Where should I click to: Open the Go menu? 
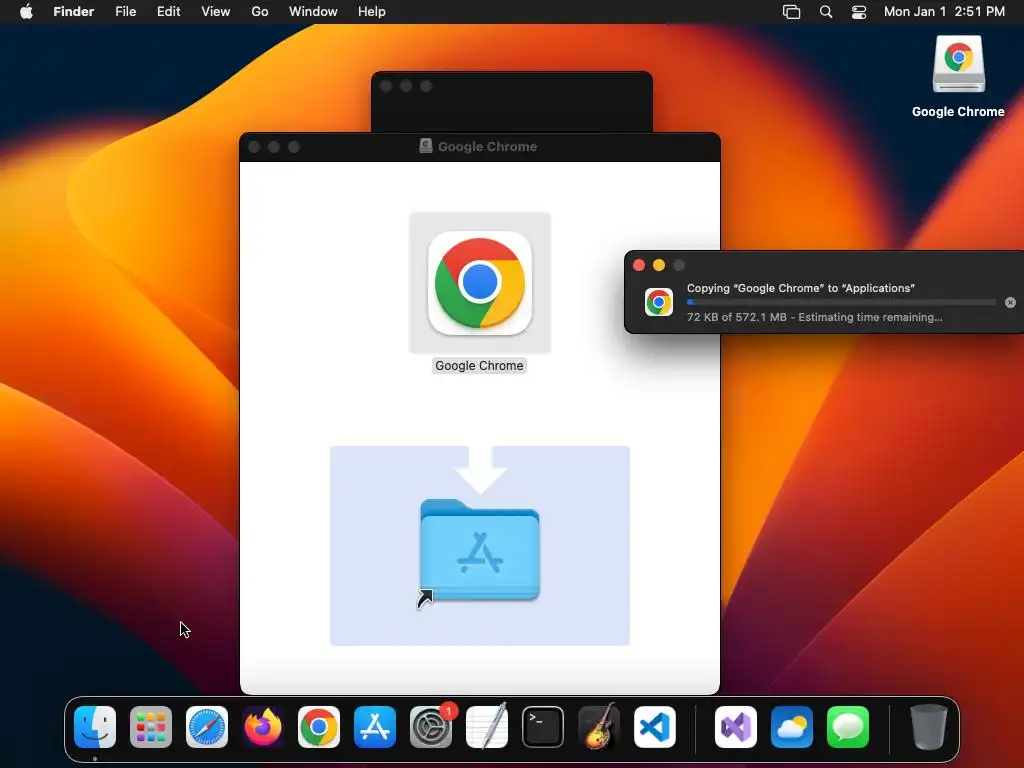tap(260, 12)
